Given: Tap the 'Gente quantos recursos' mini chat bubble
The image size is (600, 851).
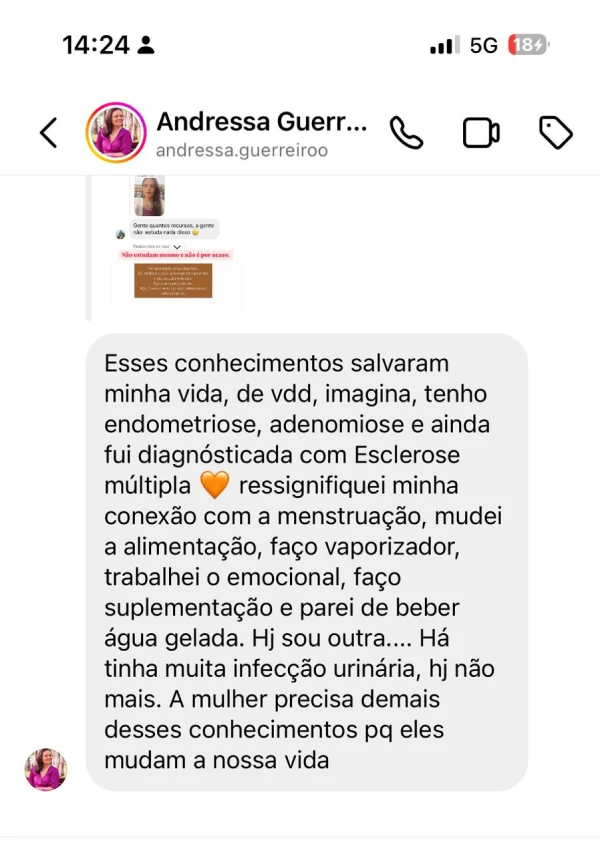Looking at the screenshot, I should 174,228.
